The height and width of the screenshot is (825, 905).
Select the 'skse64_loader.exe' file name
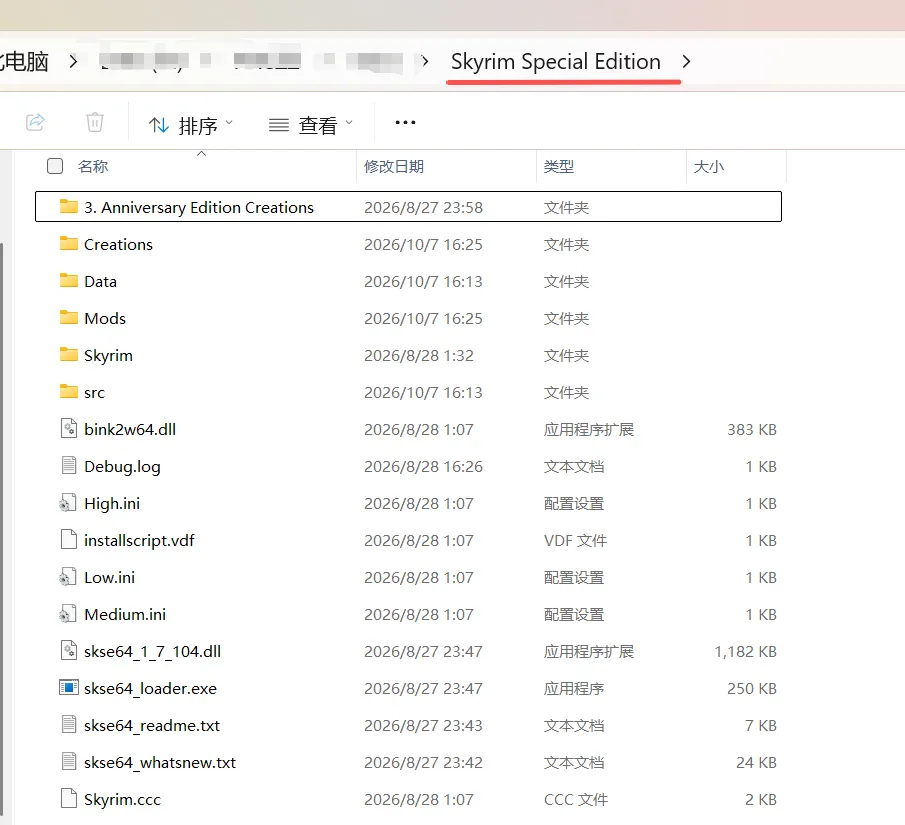pos(151,689)
